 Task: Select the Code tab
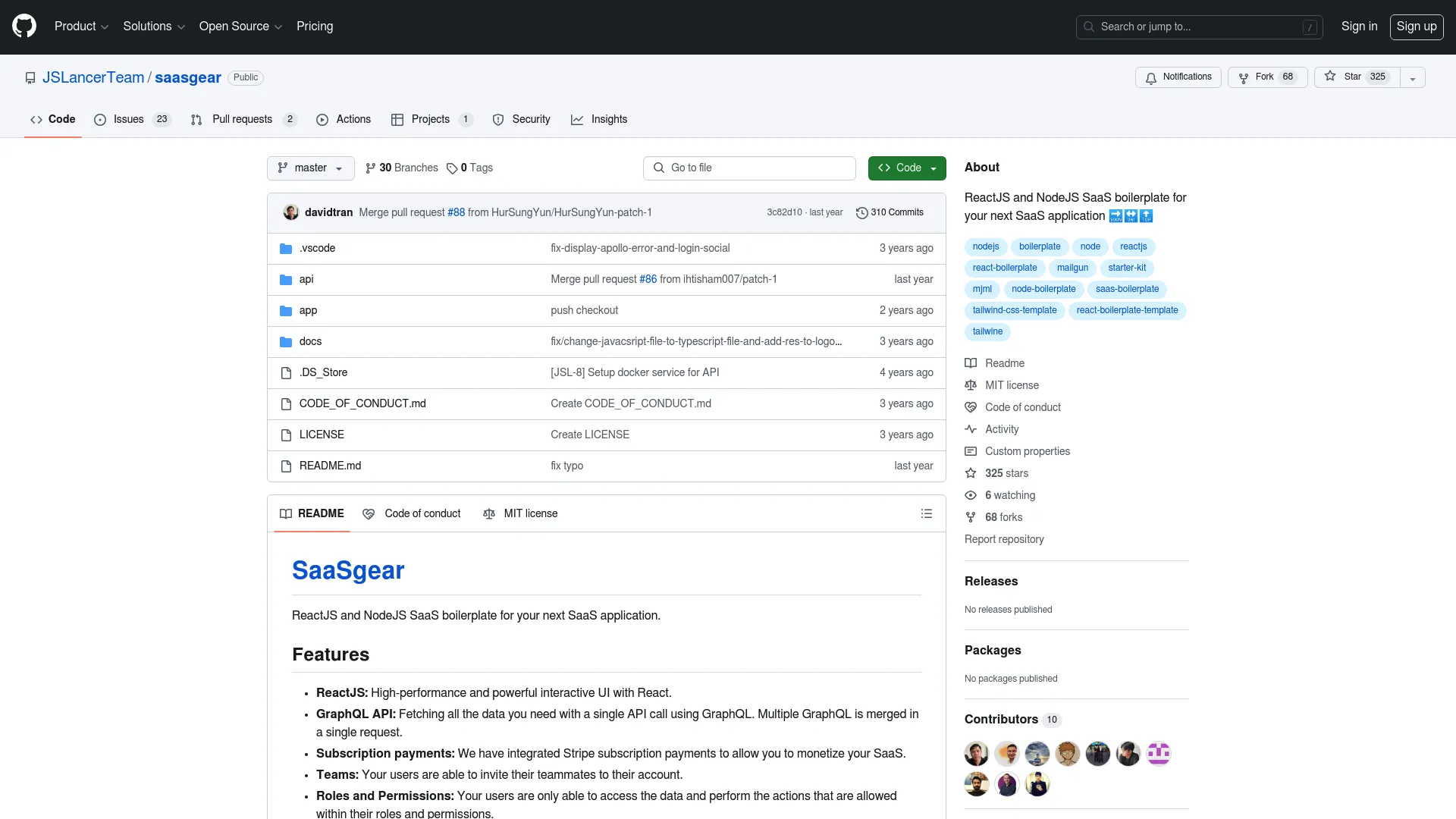coord(53,120)
